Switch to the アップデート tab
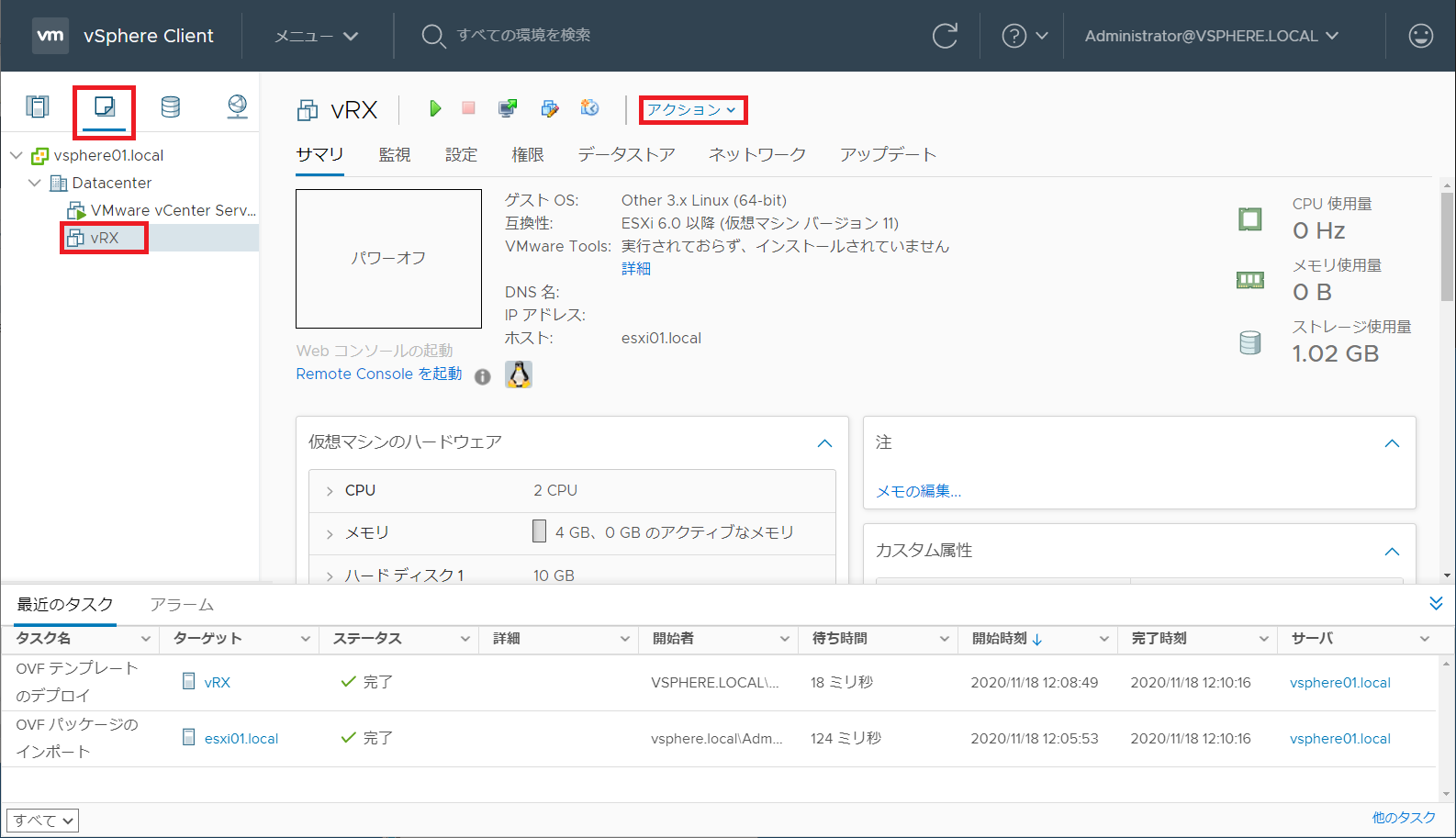This screenshot has width=1456, height=838. tap(888, 154)
